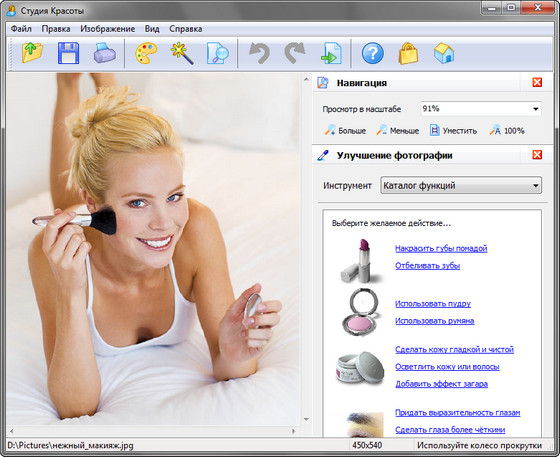Viewport: 560px width, 457px height.
Task: Click the open photo folder icon
Action: 32,53
